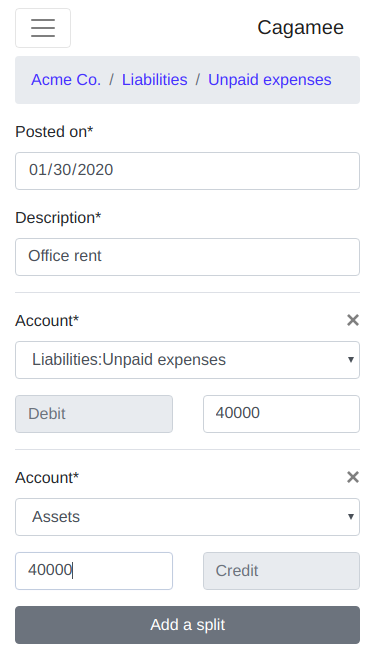Click the Posted on* label
This screenshot has width=375, height=653.
54,132
